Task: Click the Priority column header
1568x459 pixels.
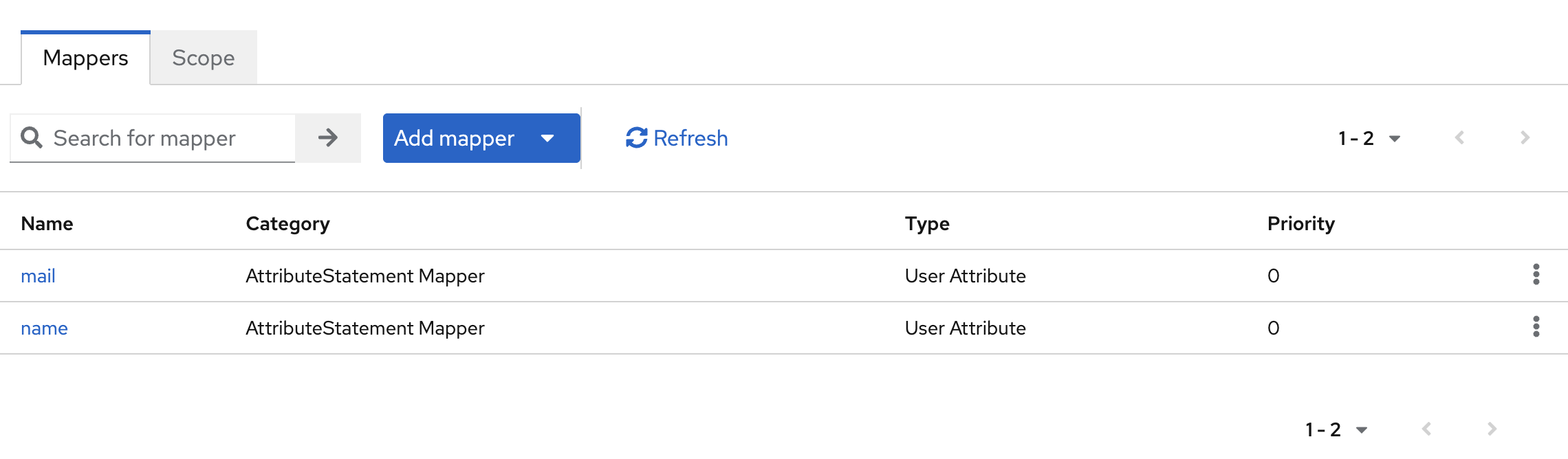Action: (x=1300, y=223)
